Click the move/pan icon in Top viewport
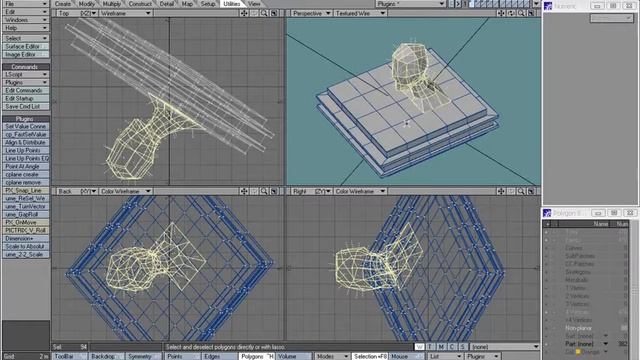640x360 pixels. point(244,13)
